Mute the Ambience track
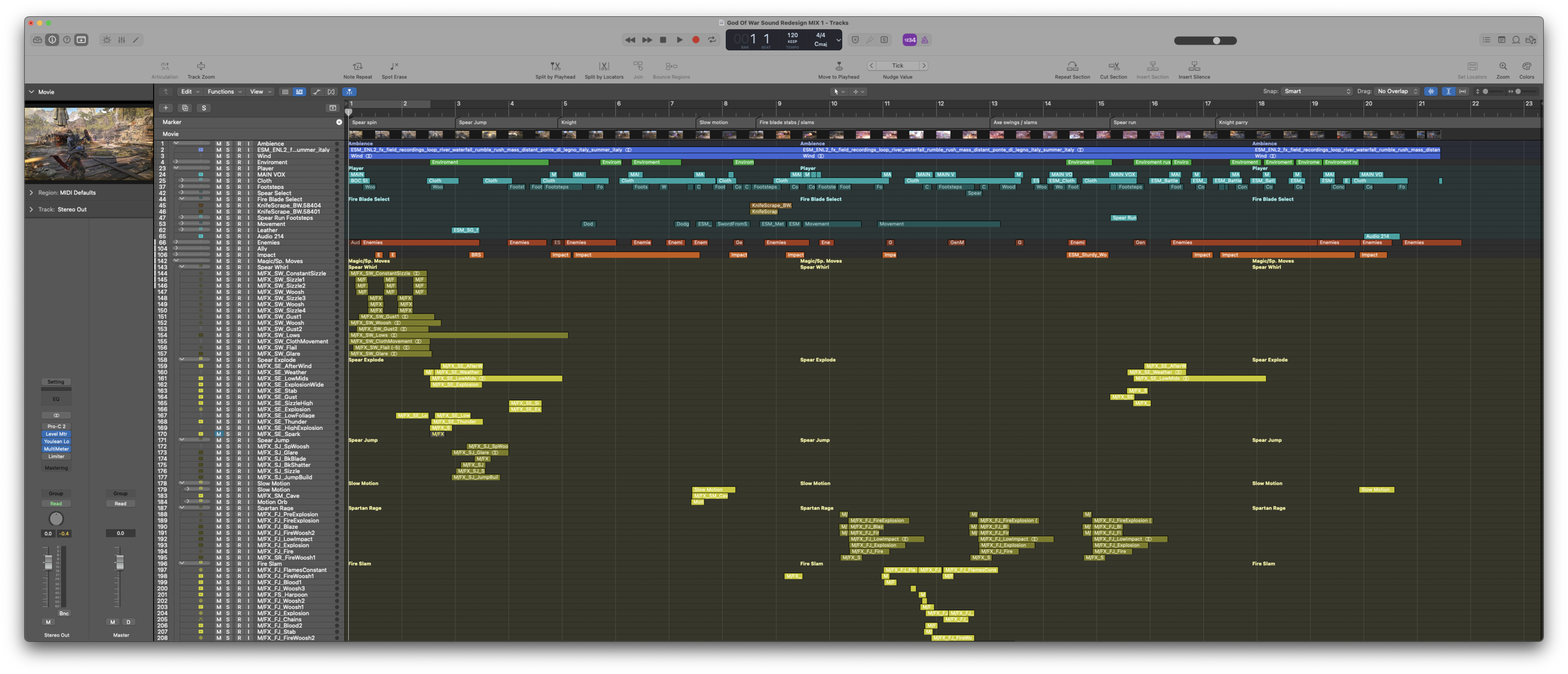Image resolution: width=1568 pixels, height=674 pixels. 218,144
